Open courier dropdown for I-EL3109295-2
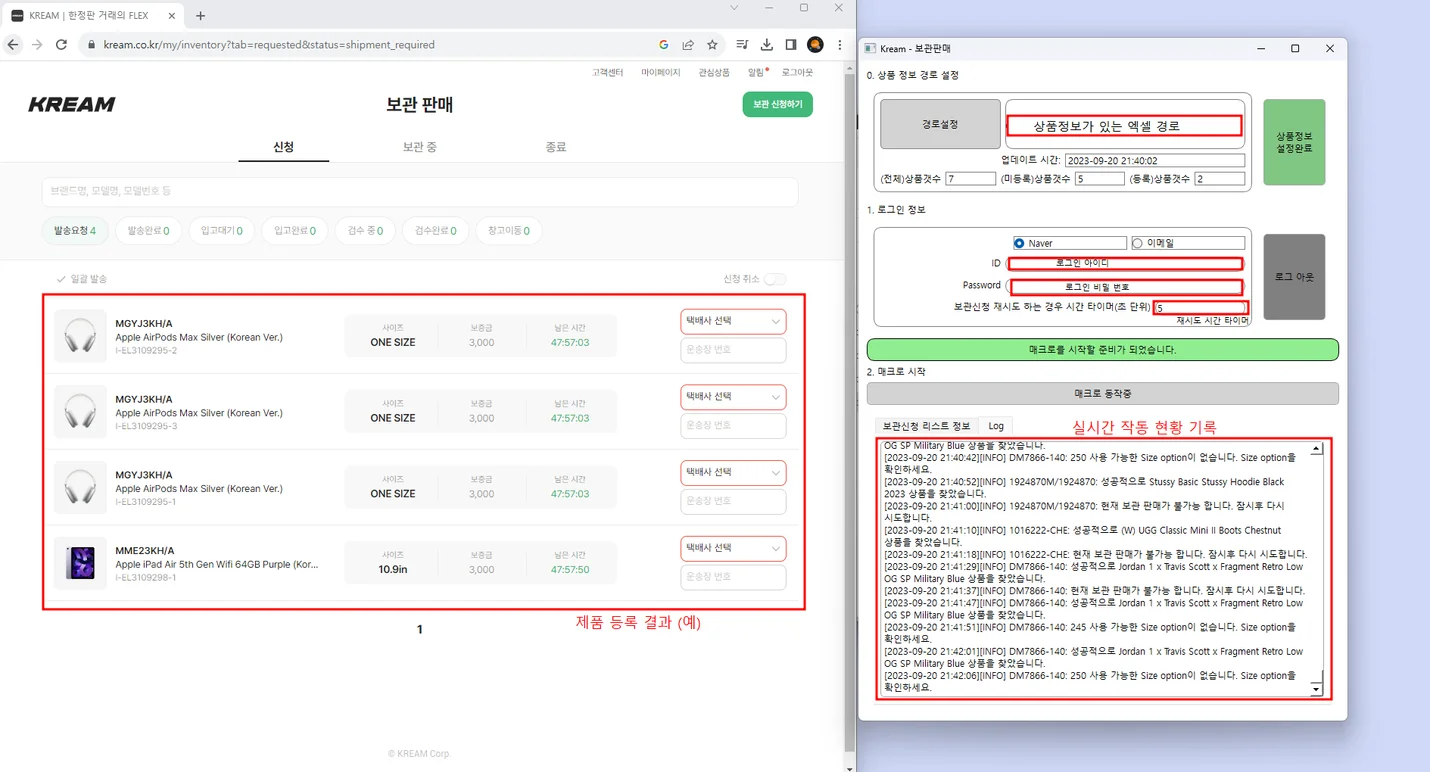1430x772 pixels. tap(733, 321)
